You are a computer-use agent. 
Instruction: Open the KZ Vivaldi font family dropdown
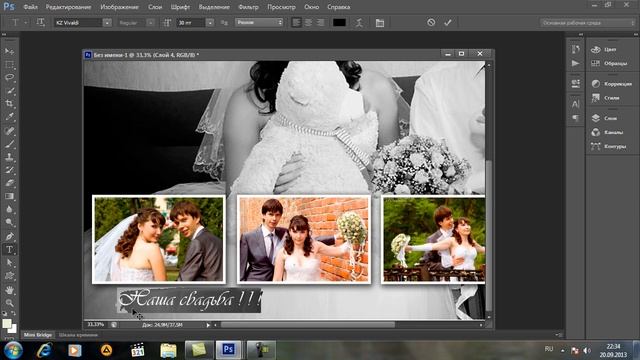[107, 23]
